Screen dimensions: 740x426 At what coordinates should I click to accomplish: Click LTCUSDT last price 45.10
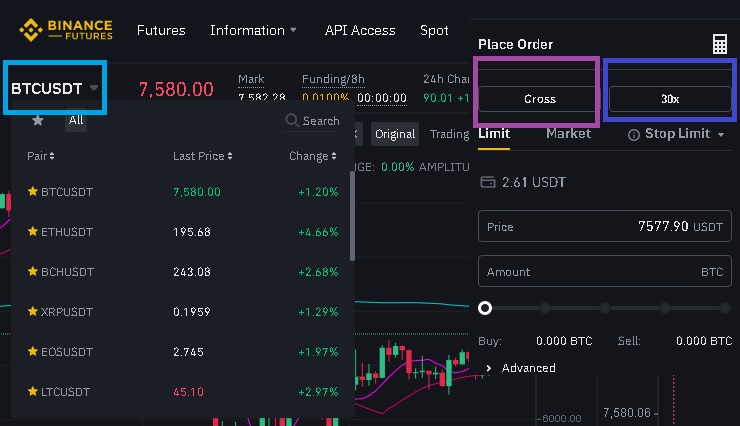[x=188, y=392]
